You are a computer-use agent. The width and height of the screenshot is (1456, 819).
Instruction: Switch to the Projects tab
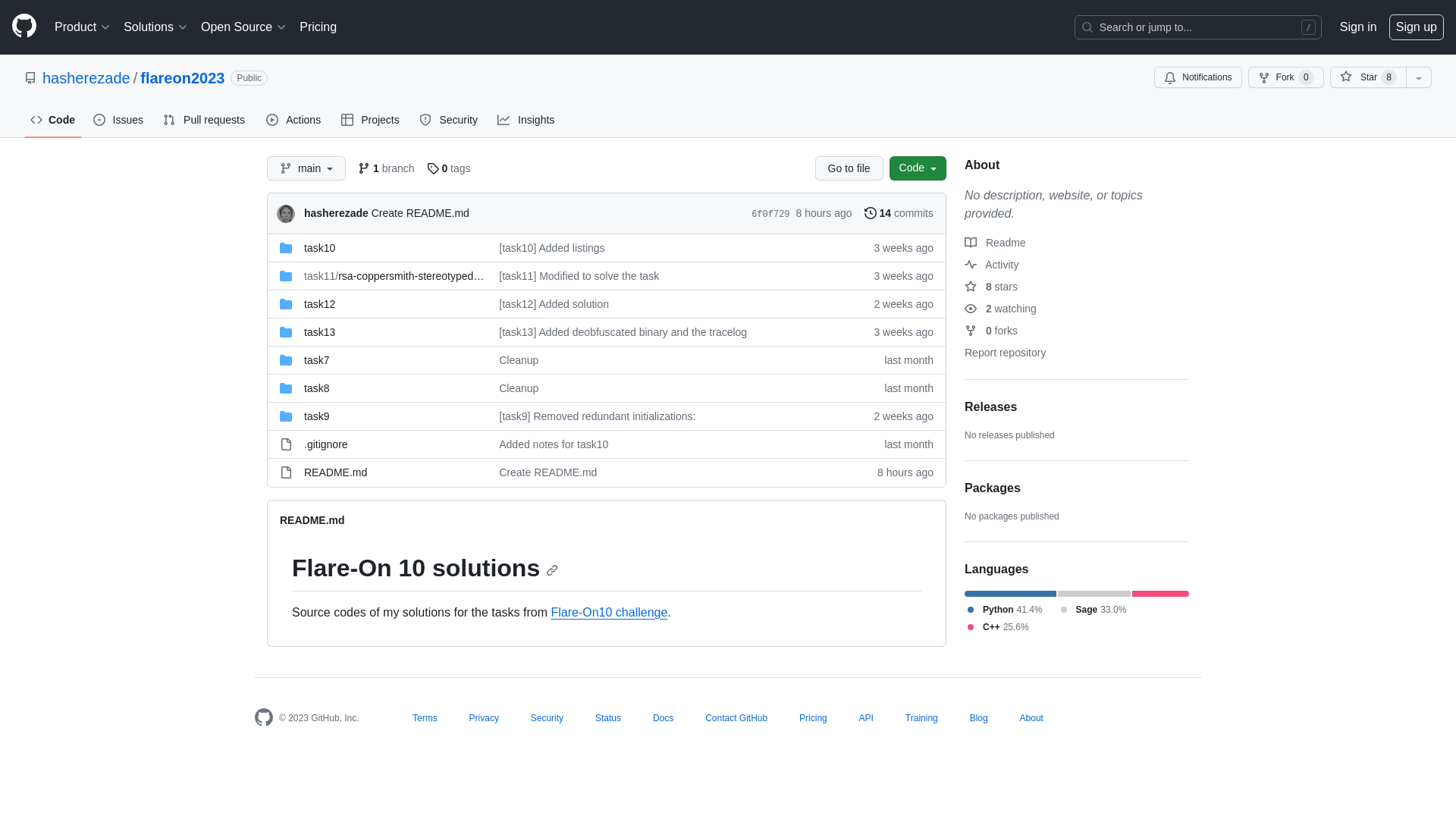pyautogui.click(x=370, y=120)
